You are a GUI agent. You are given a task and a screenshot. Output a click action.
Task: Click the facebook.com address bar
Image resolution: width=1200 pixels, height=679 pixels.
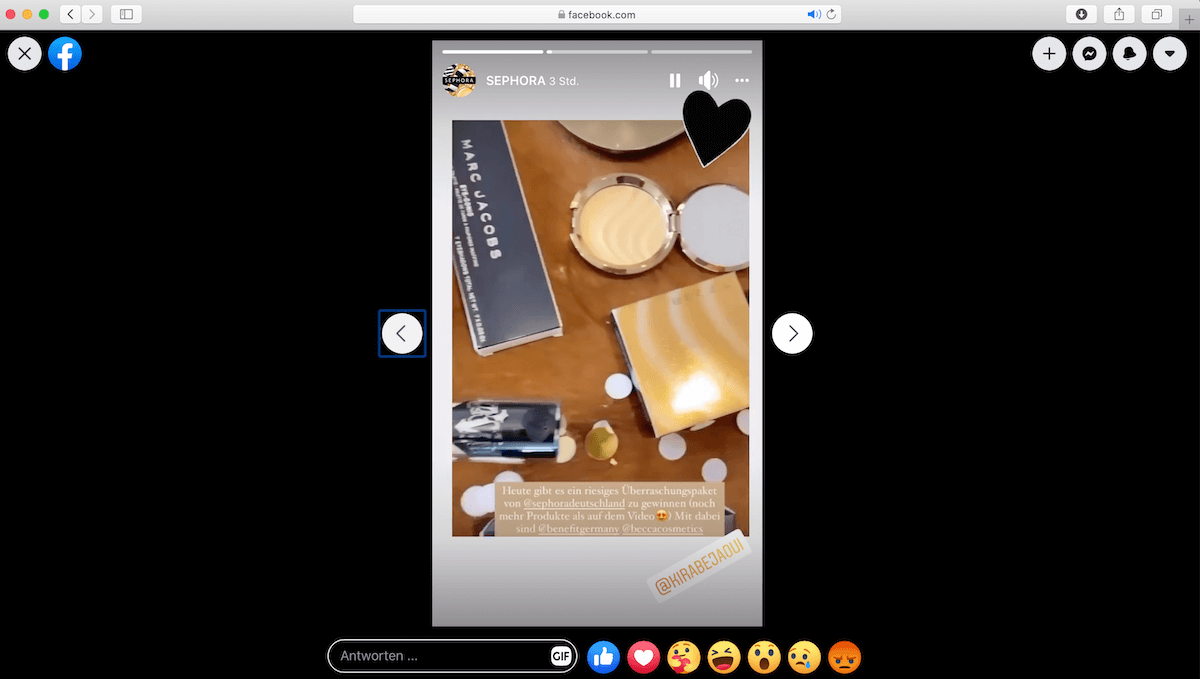pyautogui.click(x=596, y=14)
